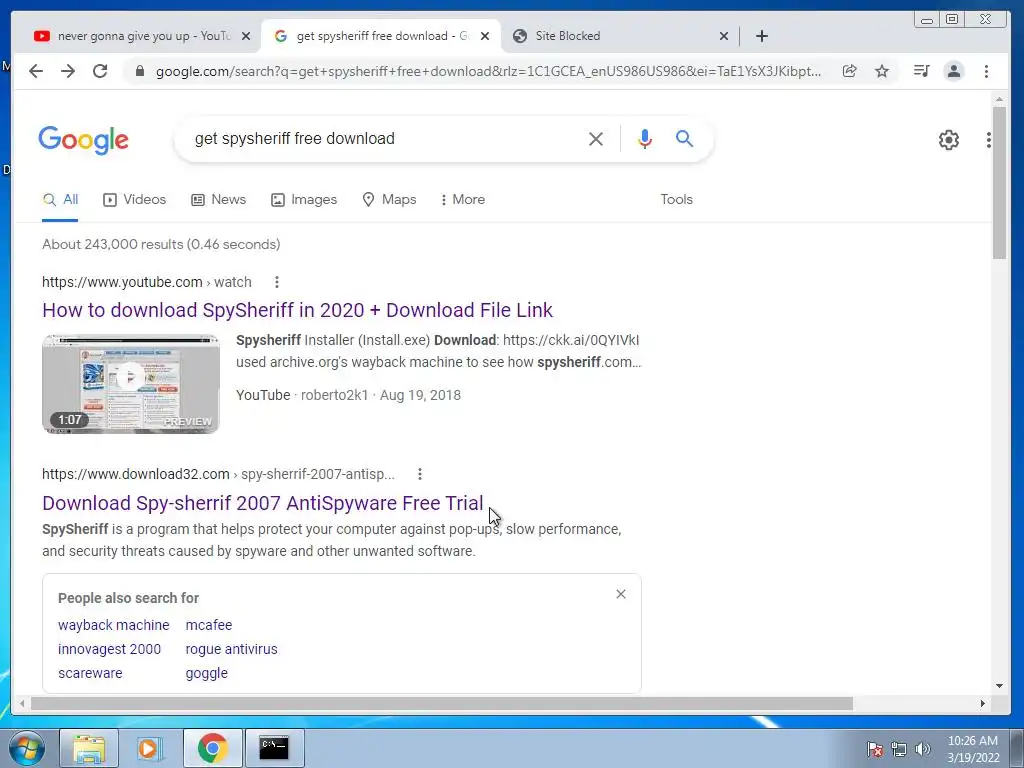Screen dimensions: 1024x768
Task: Click the rogue antivirus related search
Action: pos(231,649)
